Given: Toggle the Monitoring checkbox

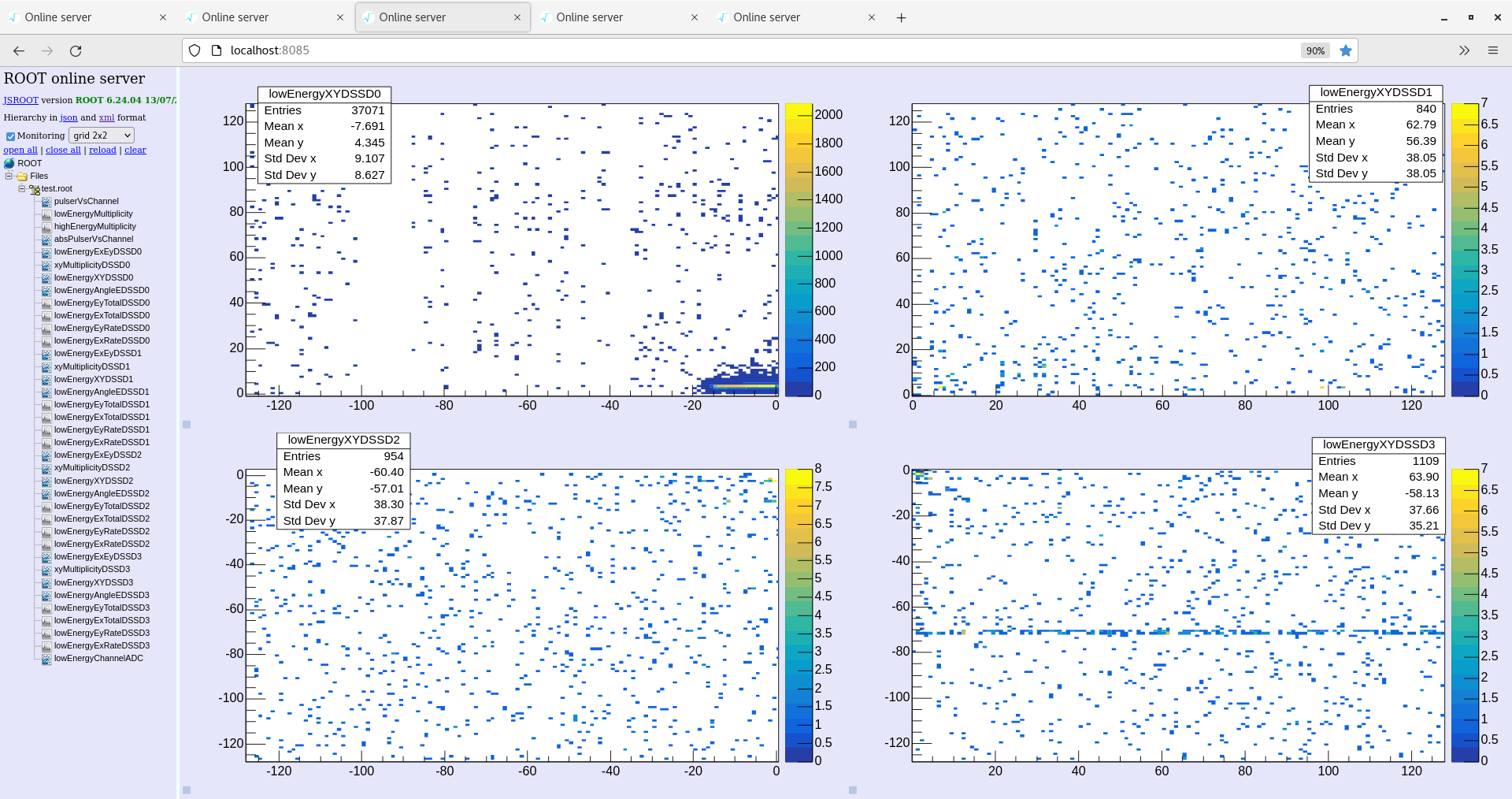Looking at the screenshot, I should coord(10,136).
